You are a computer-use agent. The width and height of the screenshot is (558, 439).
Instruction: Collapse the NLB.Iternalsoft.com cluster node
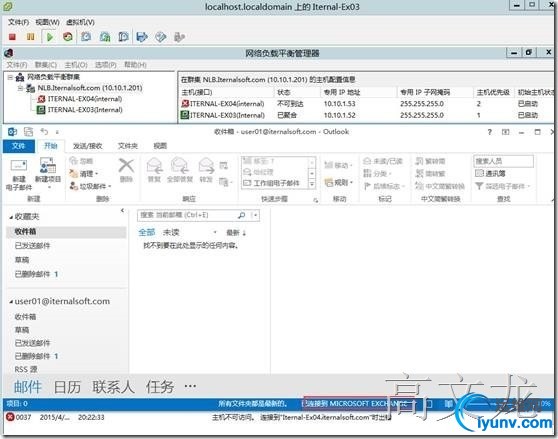point(20,88)
